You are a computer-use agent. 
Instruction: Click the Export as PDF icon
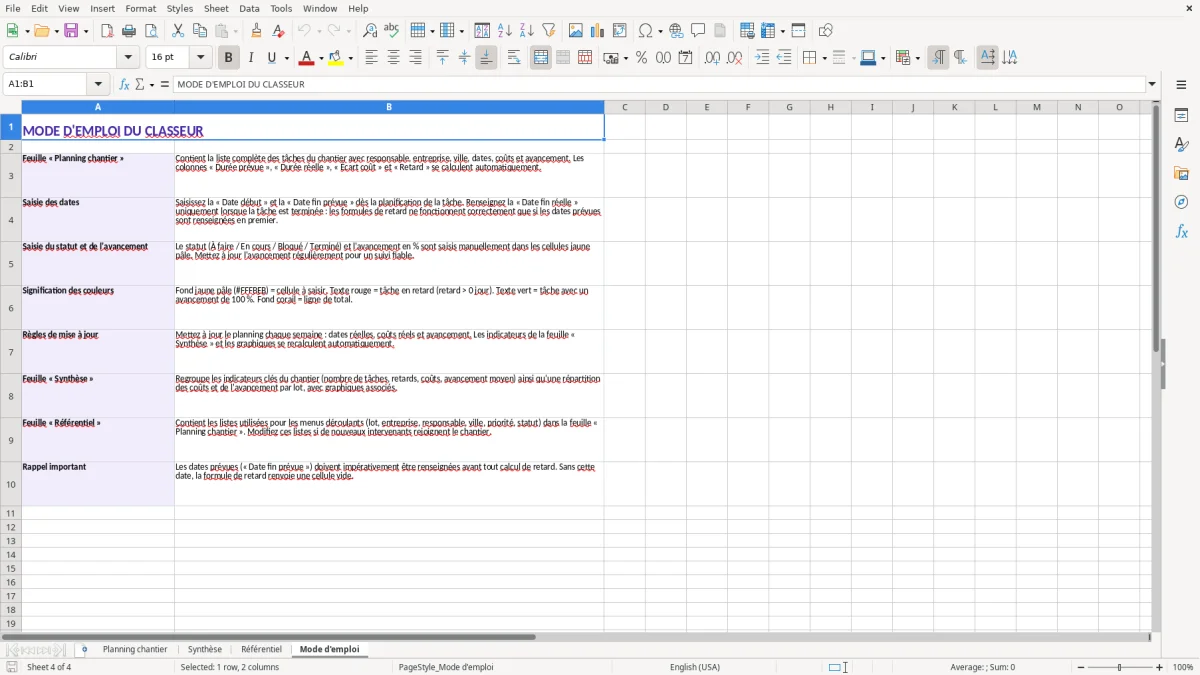click(107, 31)
